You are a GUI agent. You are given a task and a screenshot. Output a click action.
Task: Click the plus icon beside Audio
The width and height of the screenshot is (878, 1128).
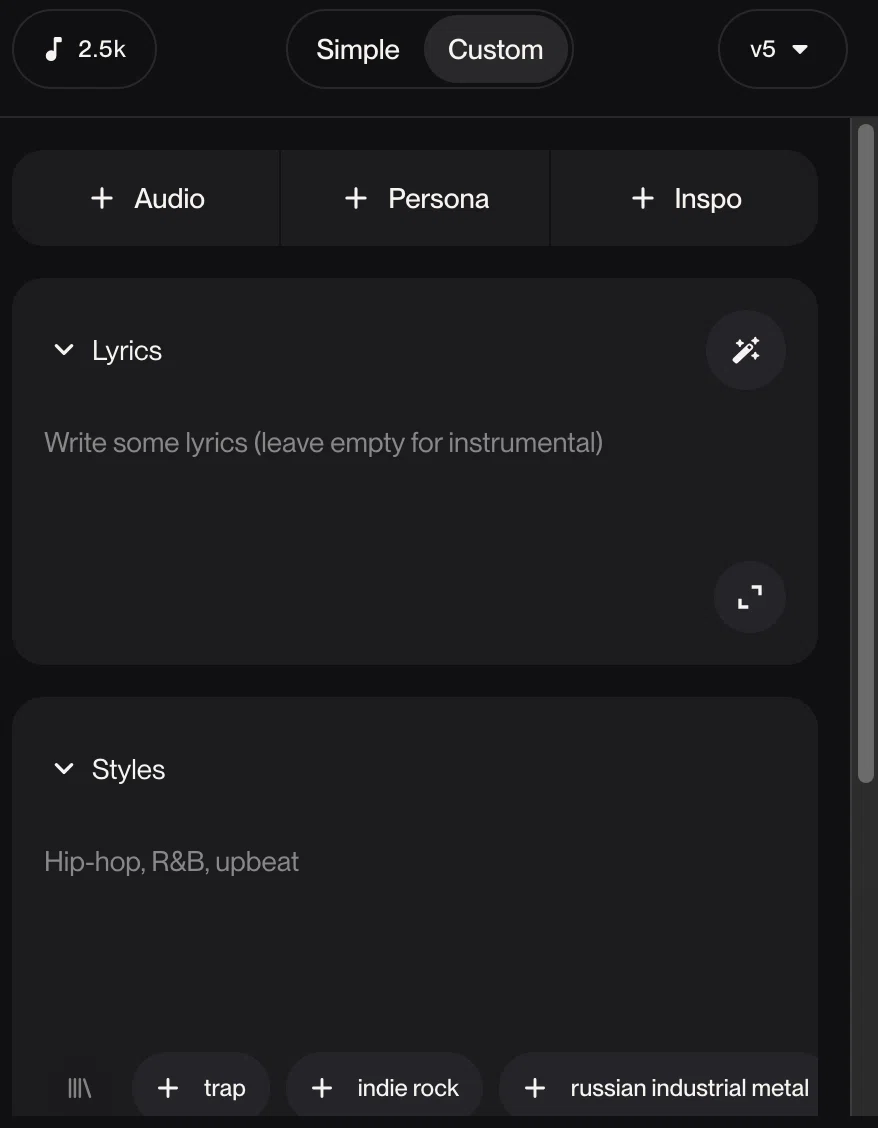click(102, 198)
